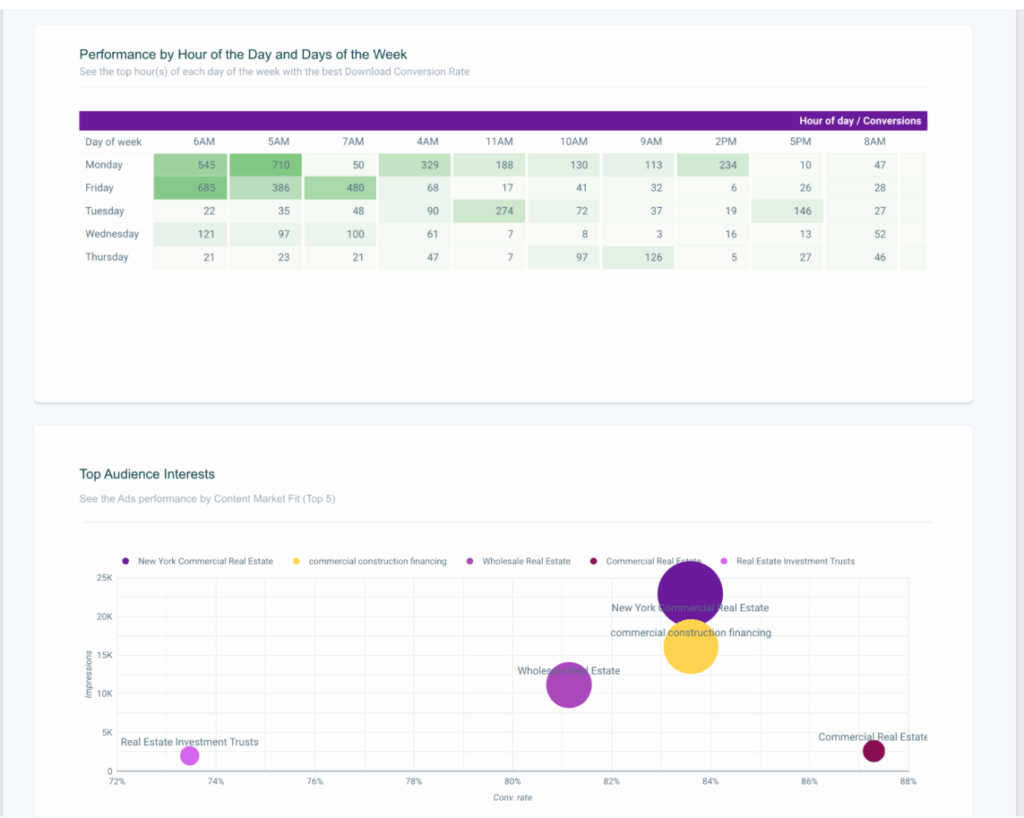Select the Hour of day / Conversions header bar
This screenshot has height=818, width=1024.
click(x=859, y=121)
